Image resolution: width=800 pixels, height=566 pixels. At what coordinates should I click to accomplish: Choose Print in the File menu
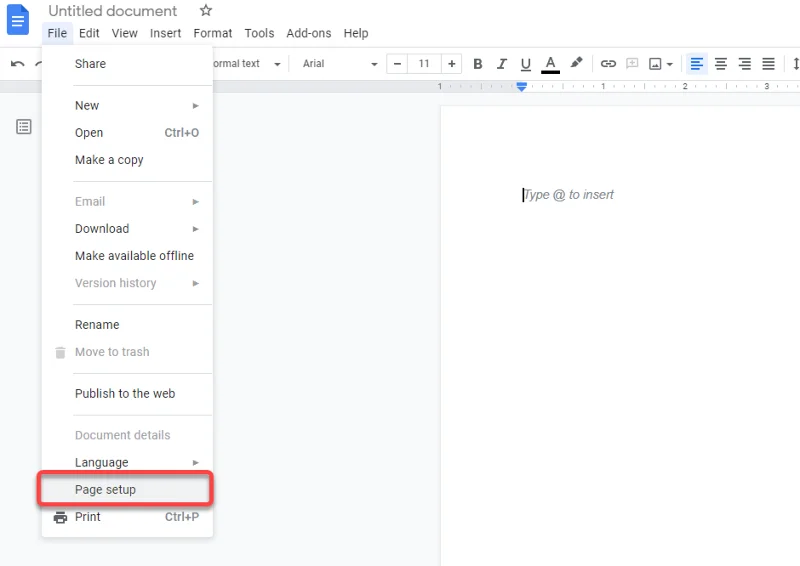[127, 517]
